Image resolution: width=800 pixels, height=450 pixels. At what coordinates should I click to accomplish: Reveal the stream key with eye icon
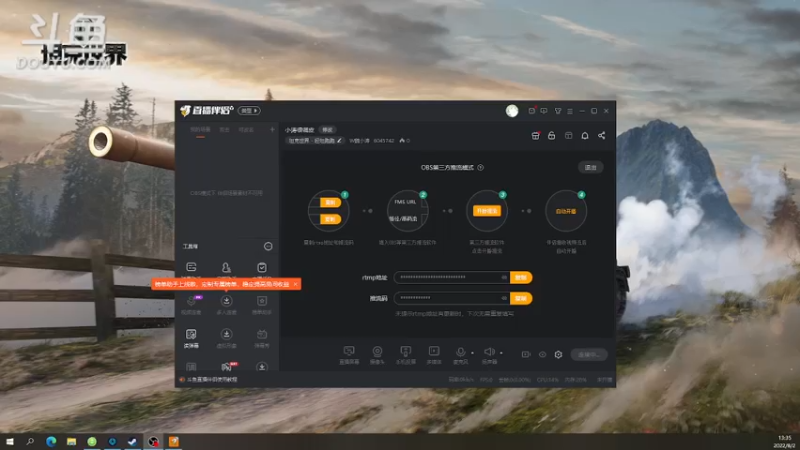504,298
